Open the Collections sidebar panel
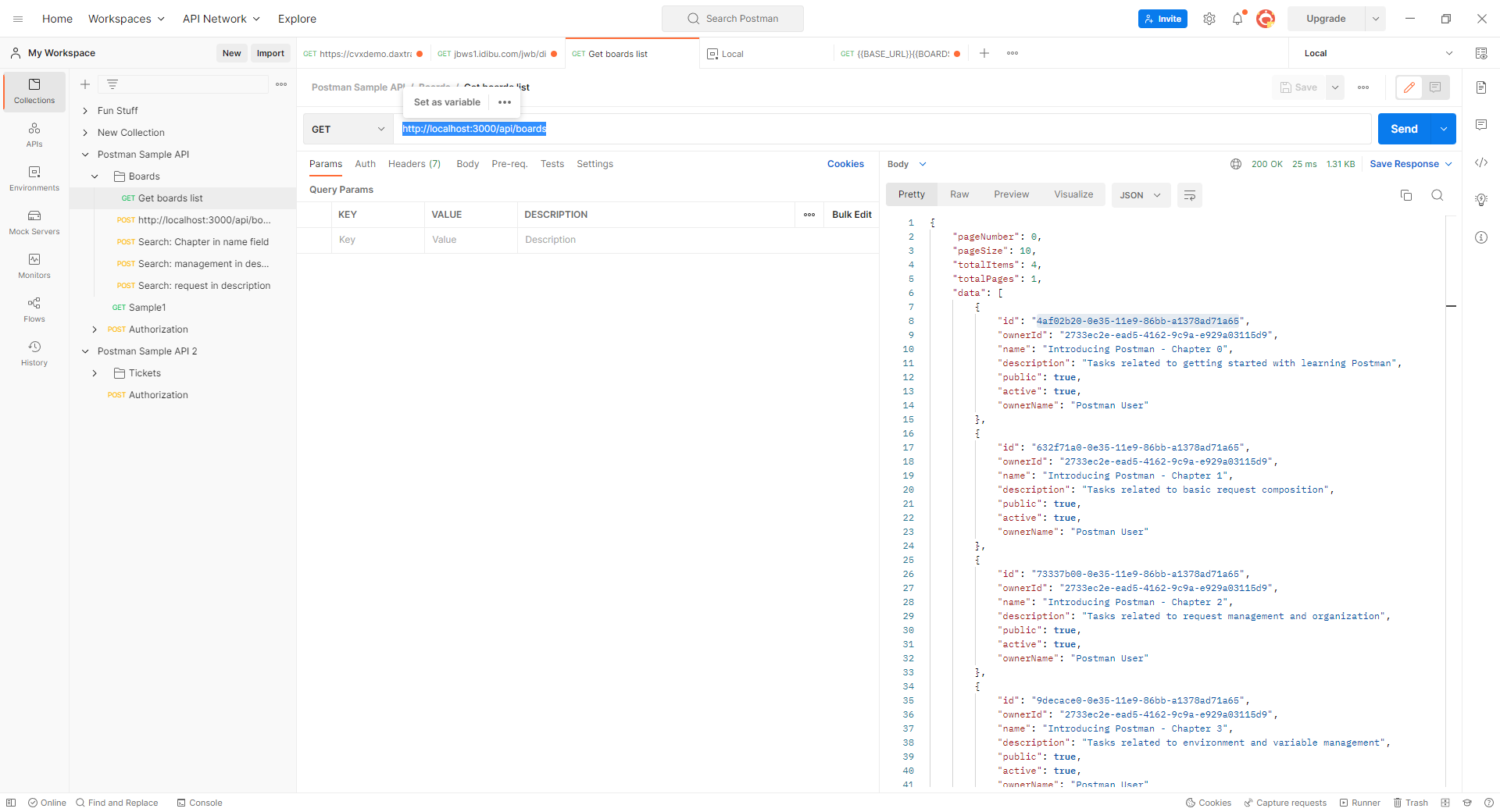The image size is (1500, 812). 34,91
